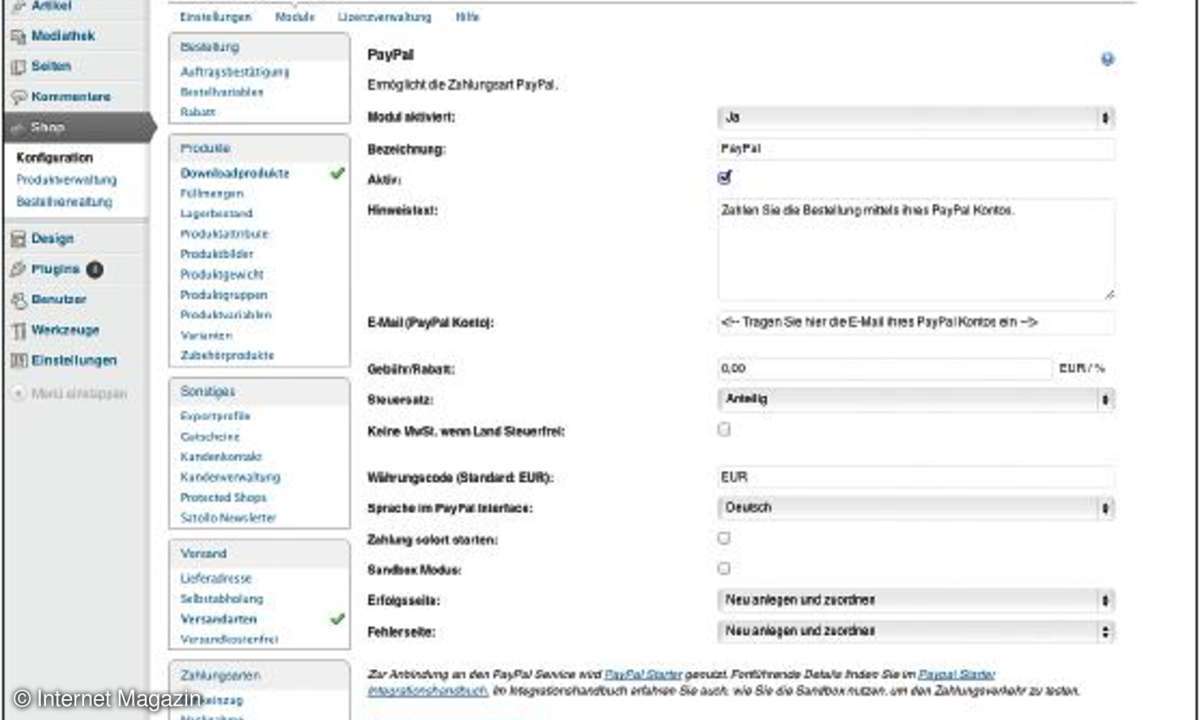Enable Keine MwSt. wenn Land Steuerfrei checkbox
The width and height of the screenshot is (1200, 720).
click(725, 430)
